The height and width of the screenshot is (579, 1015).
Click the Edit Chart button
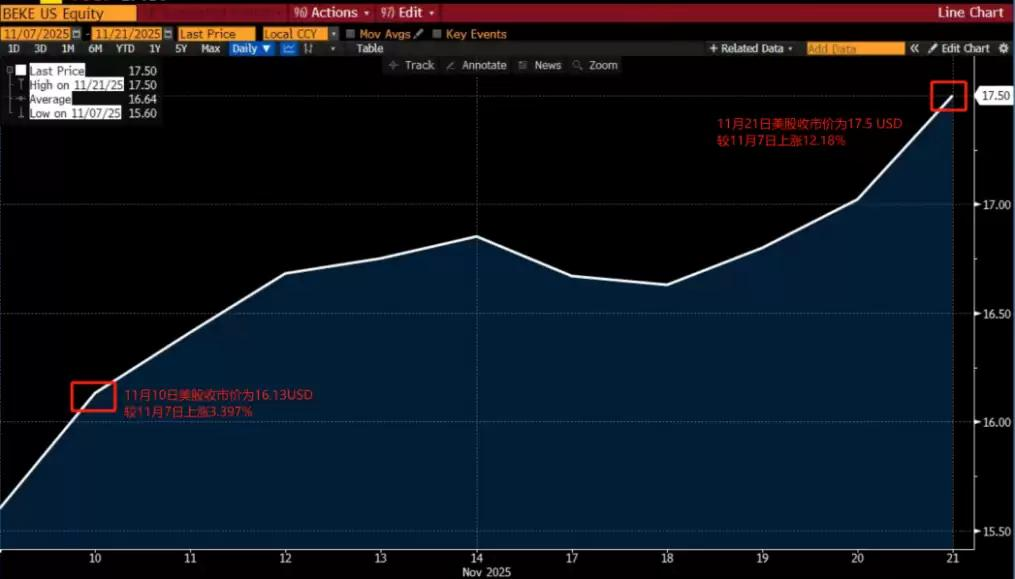[x=958, y=48]
